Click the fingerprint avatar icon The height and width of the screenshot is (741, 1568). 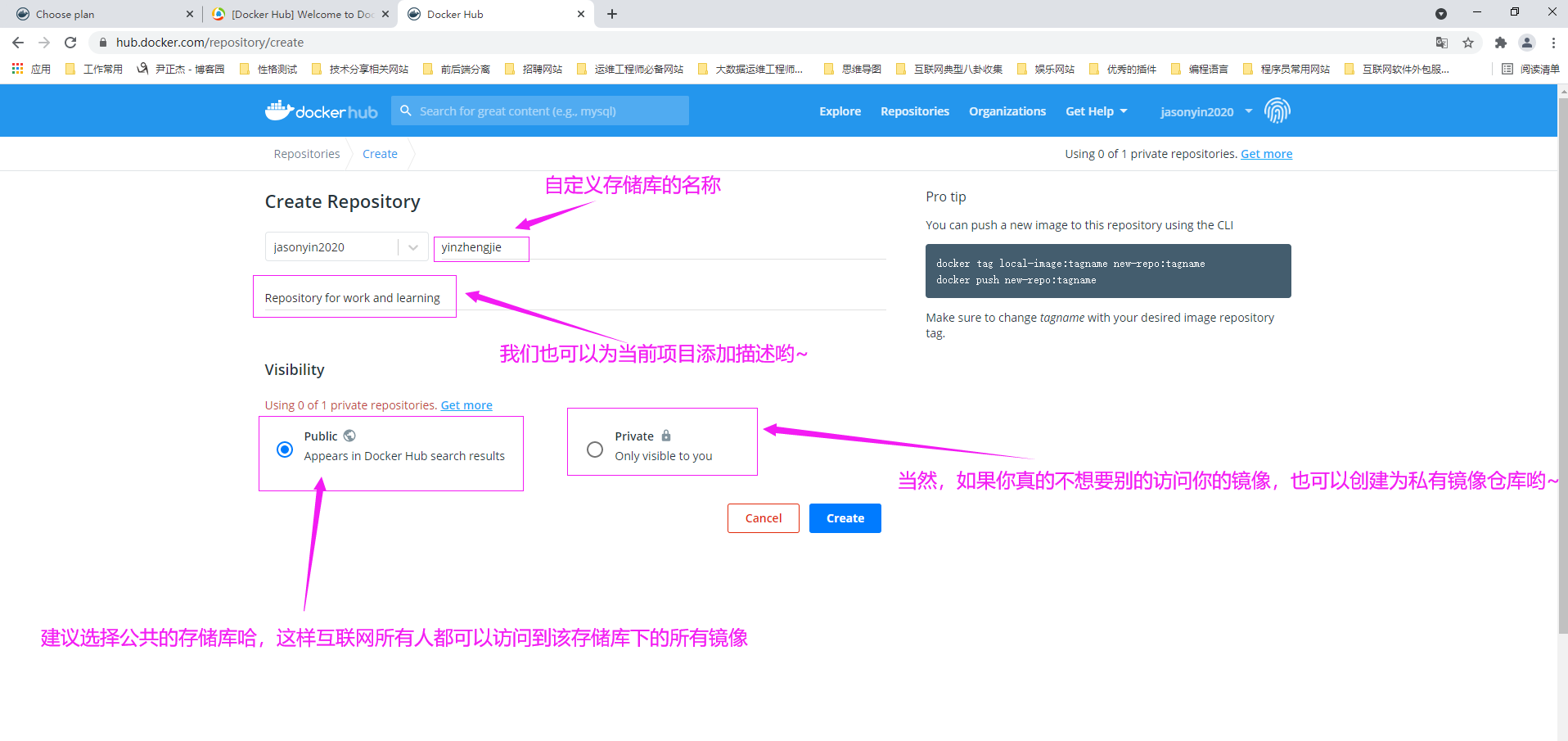click(1277, 111)
